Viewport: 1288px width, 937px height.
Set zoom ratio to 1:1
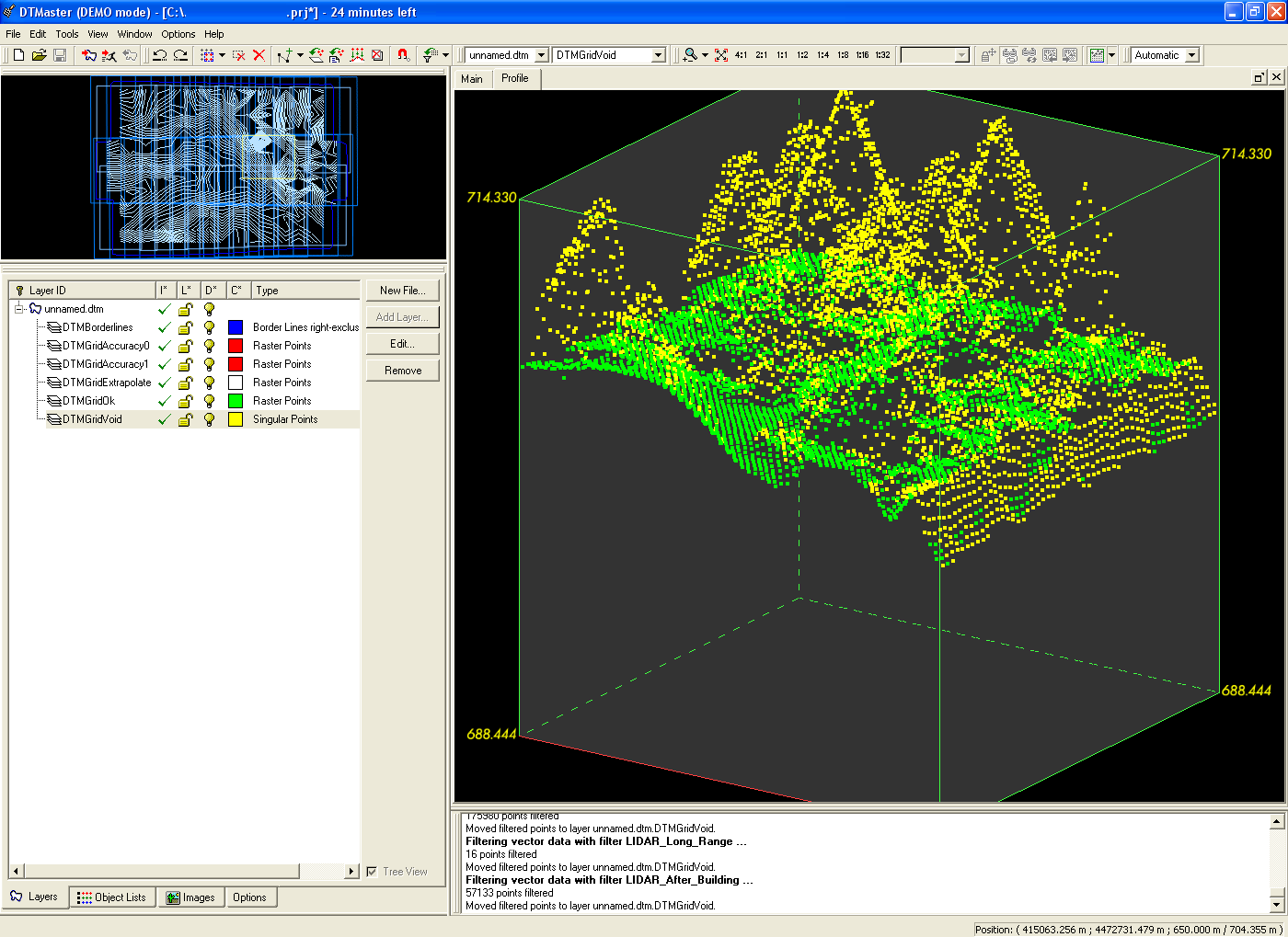782,55
